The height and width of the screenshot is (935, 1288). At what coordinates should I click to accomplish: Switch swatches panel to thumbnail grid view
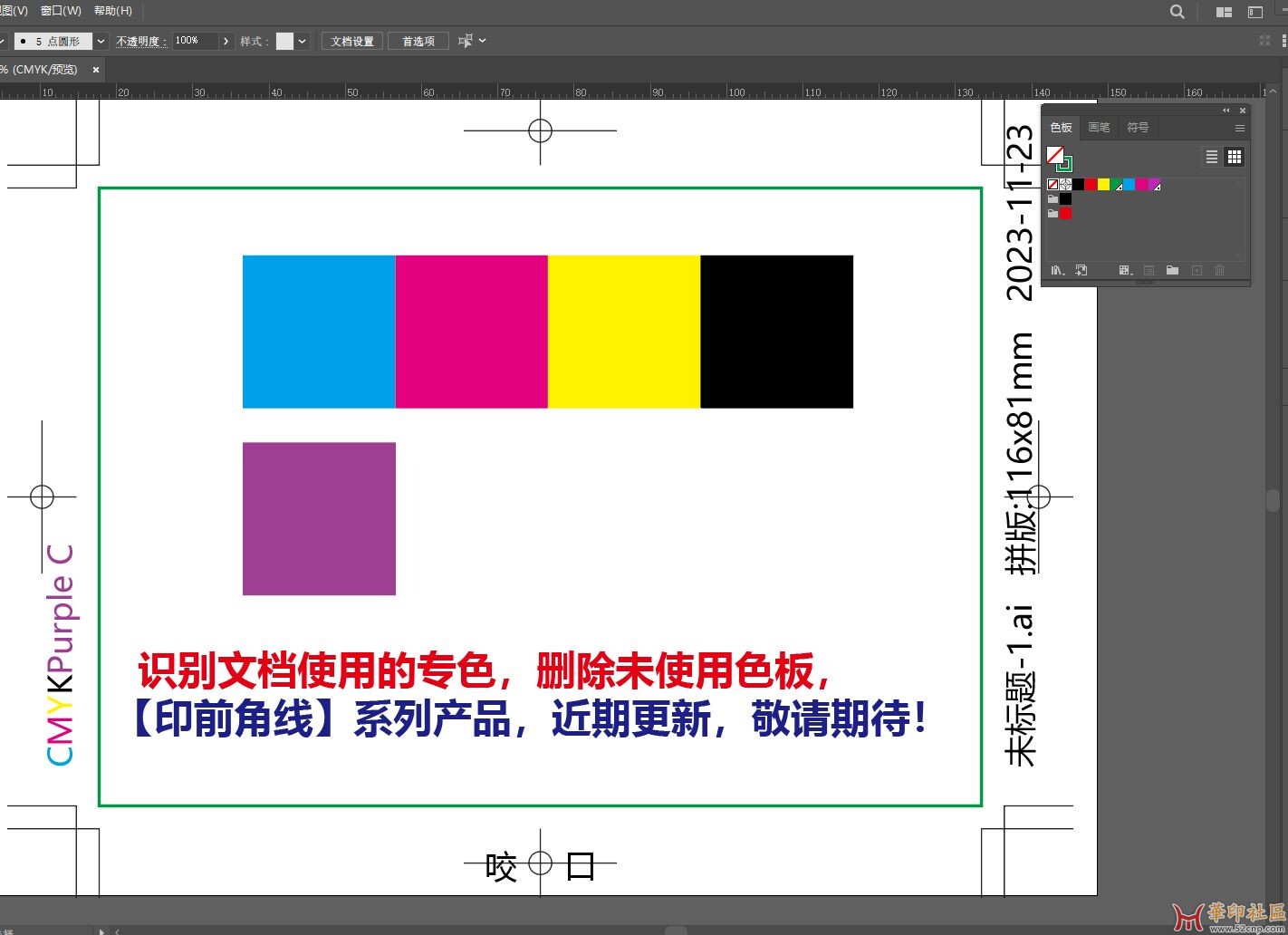pos(1234,157)
